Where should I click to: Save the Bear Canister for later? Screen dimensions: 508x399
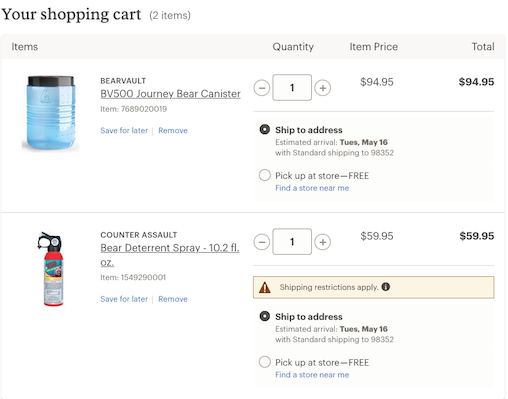pos(124,130)
